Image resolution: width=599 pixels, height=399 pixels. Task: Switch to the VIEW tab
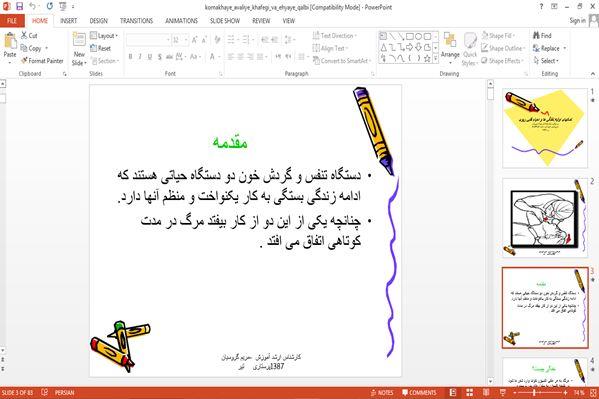click(289, 21)
